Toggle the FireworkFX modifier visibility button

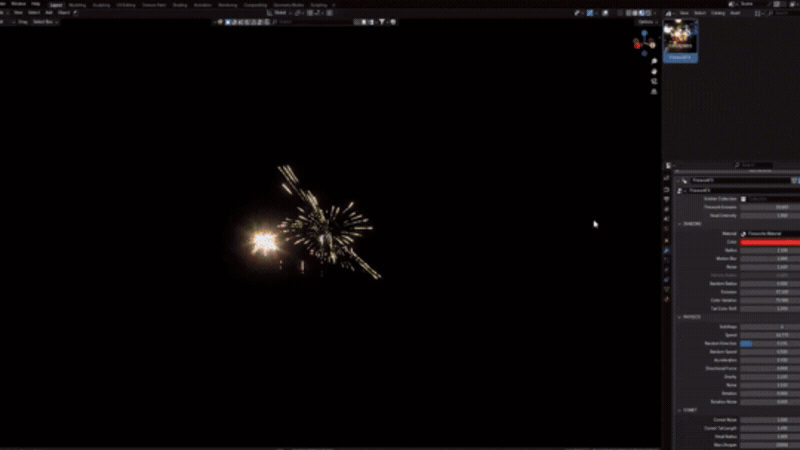click(x=797, y=181)
